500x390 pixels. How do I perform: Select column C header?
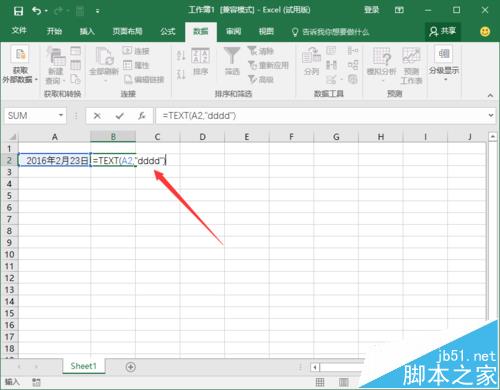pos(157,137)
